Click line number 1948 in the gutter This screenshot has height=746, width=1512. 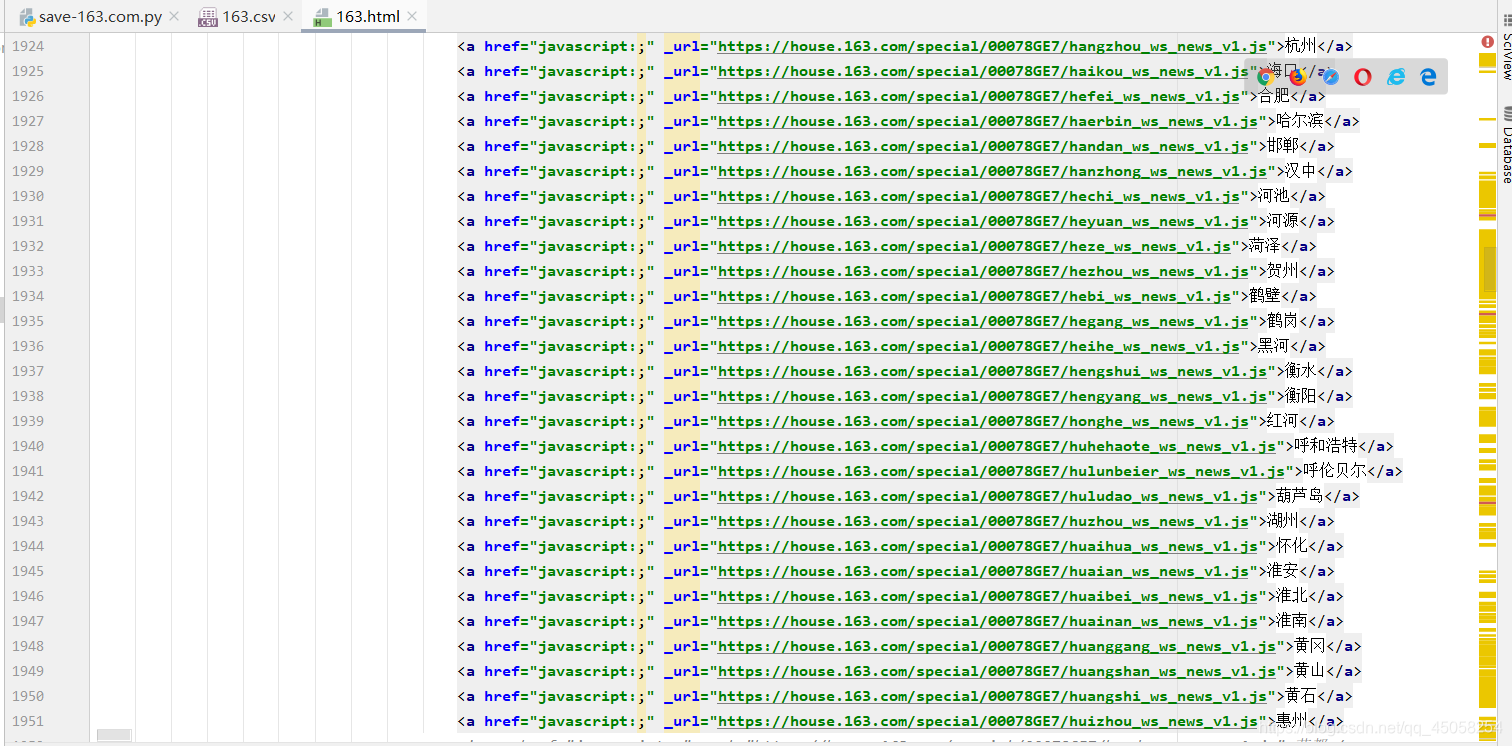click(x=27, y=646)
